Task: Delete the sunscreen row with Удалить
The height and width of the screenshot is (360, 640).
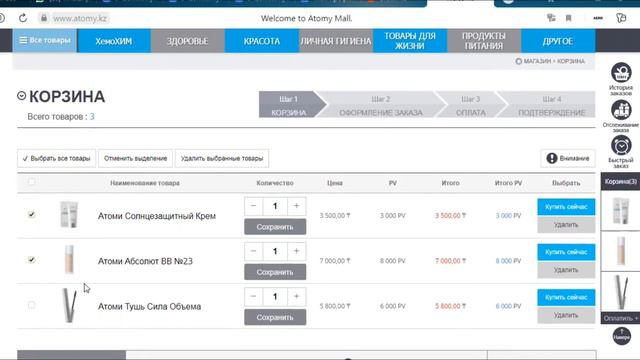Action: [x=566, y=225]
